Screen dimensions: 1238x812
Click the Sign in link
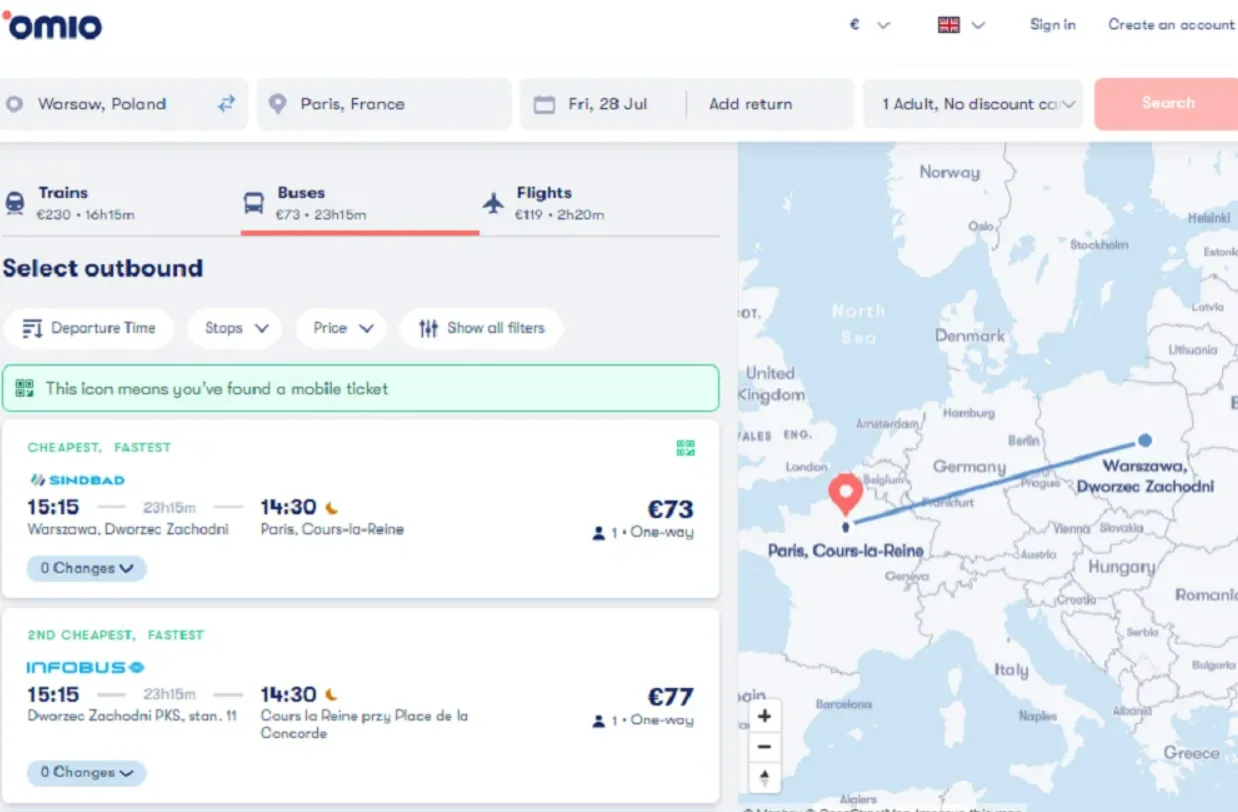[1053, 25]
